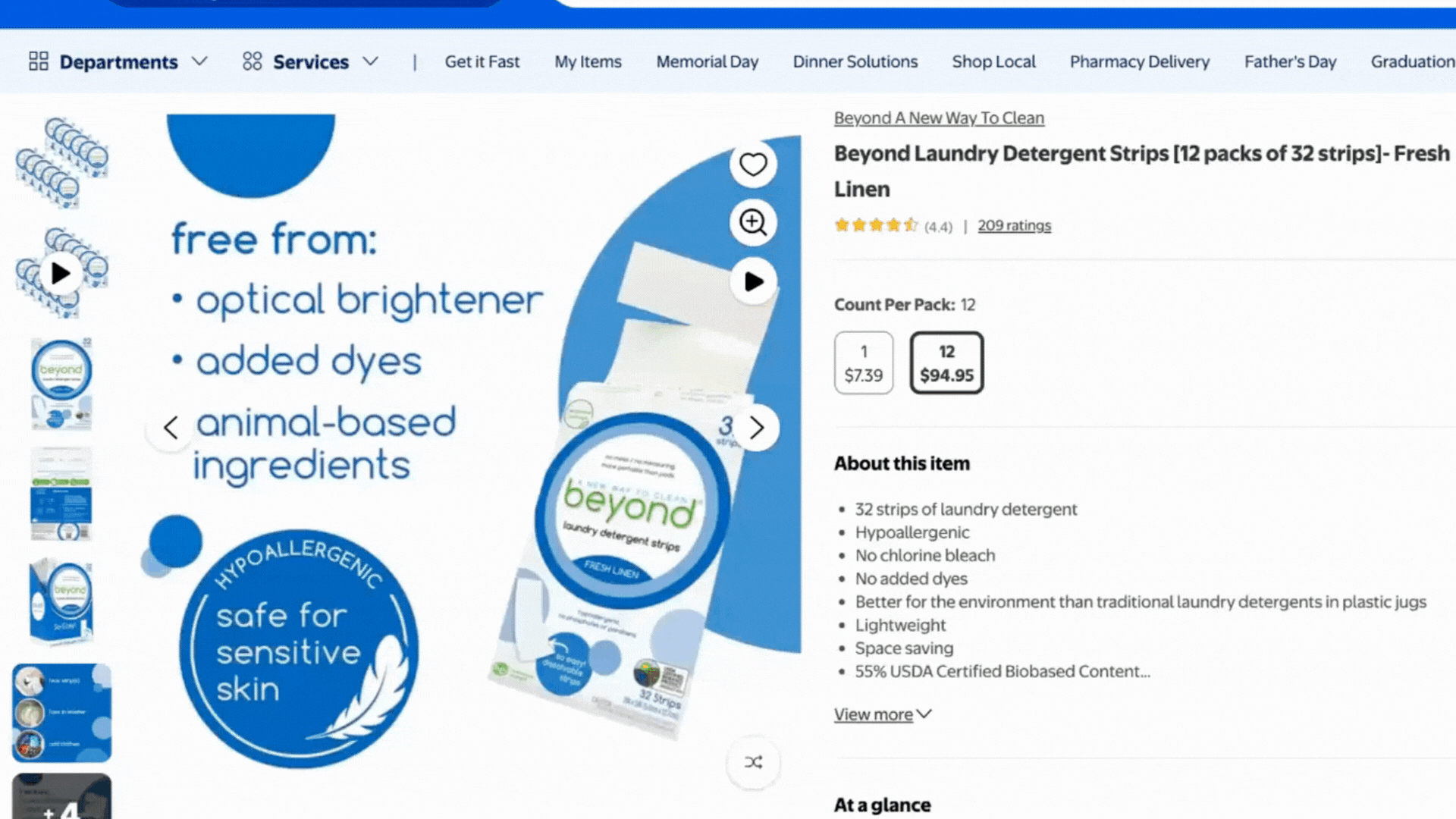This screenshot has height=819, width=1456.
Task: Click 'Space saving' bullet text
Action: (904, 648)
